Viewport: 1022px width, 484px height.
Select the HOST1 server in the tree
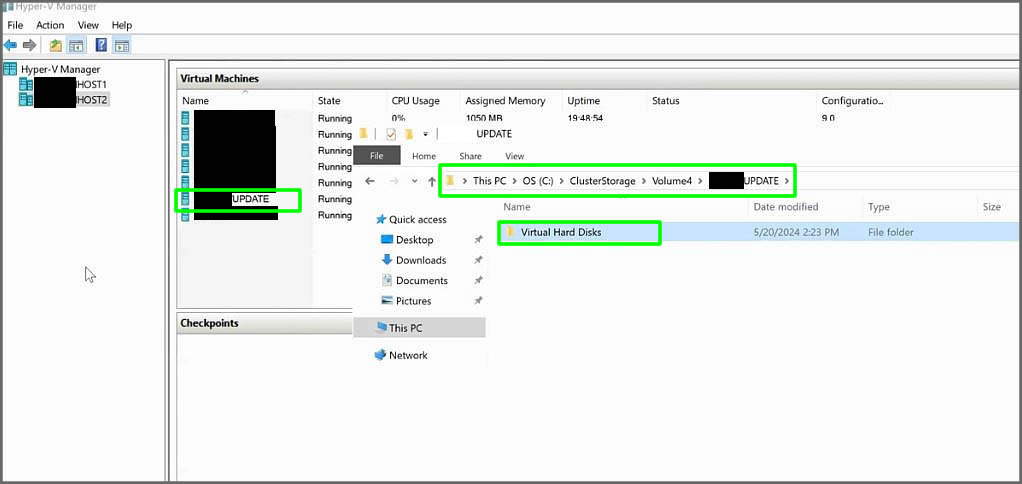click(x=91, y=85)
